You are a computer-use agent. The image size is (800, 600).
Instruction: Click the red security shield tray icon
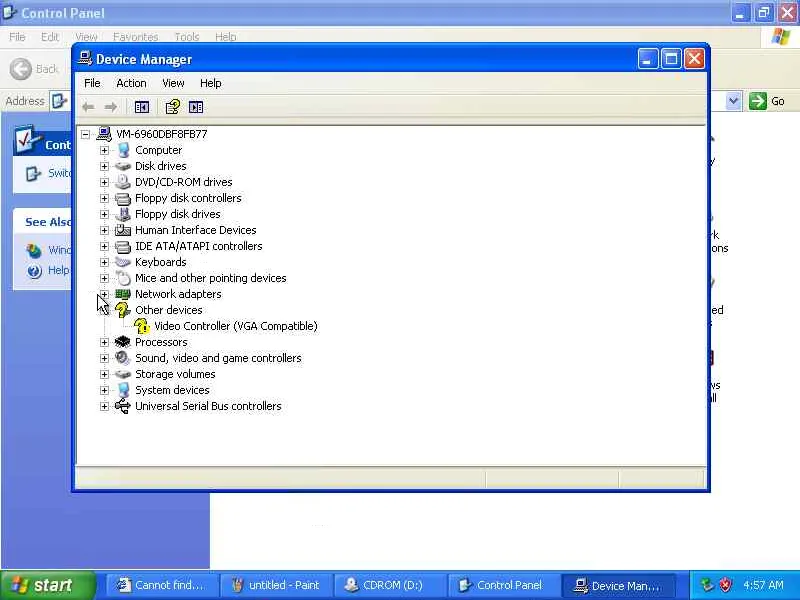[725, 585]
